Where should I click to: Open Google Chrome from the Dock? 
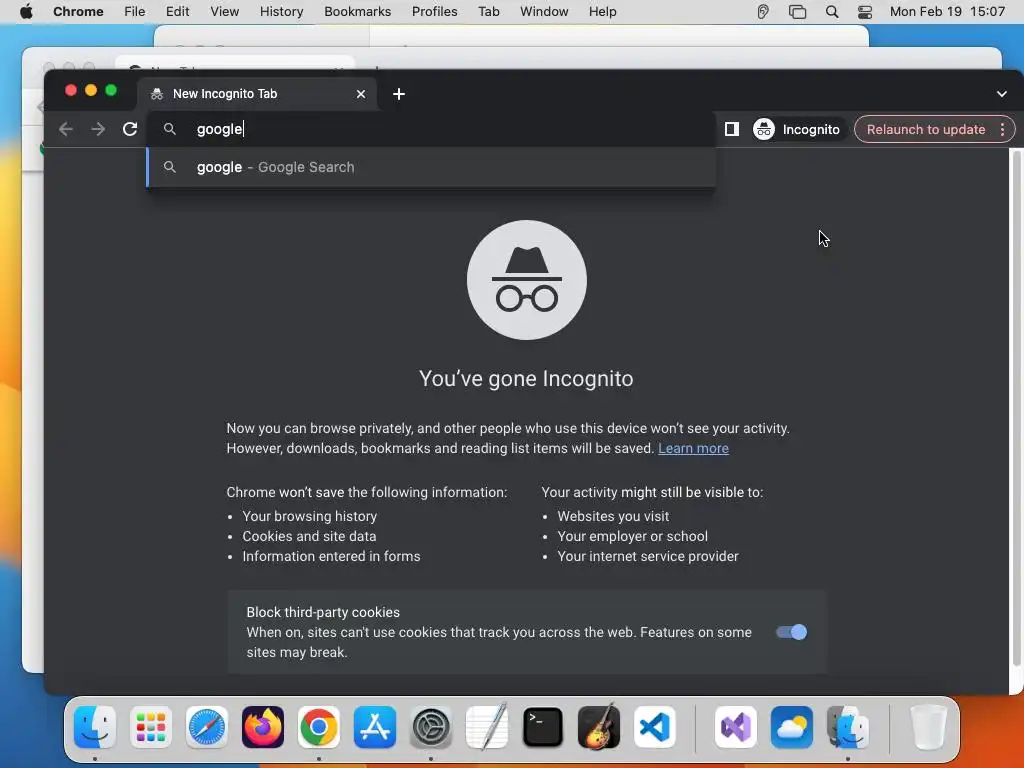point(319,727)
